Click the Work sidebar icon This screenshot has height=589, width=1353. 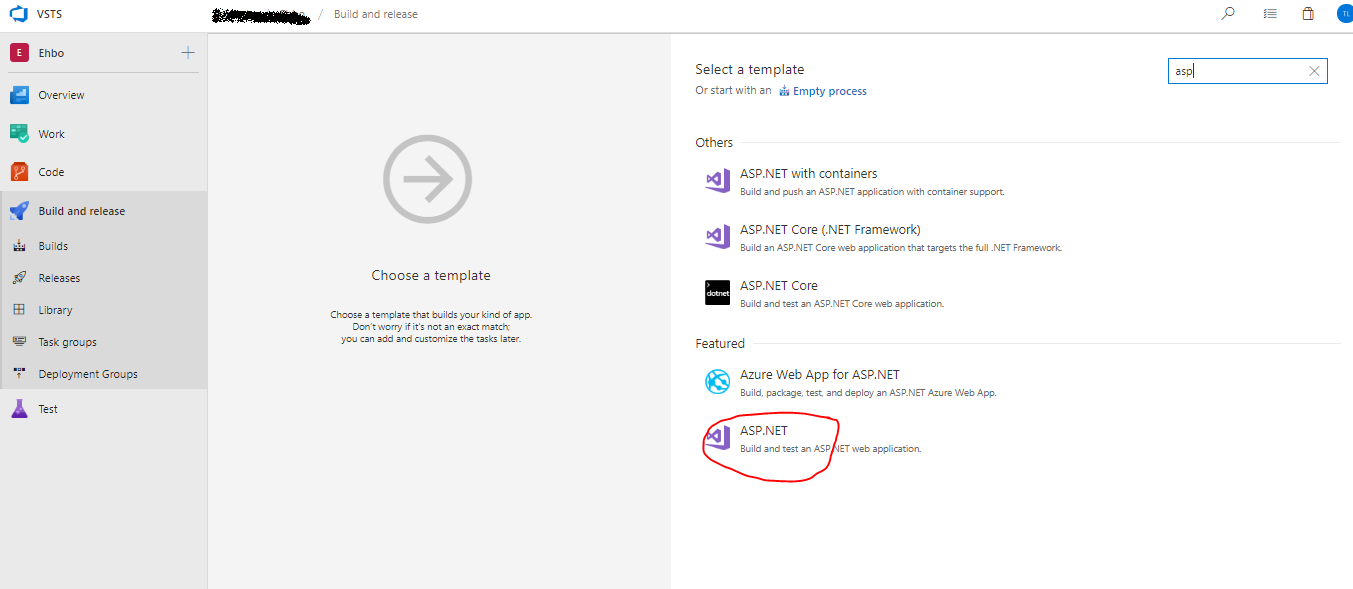(x=19, y=133)
